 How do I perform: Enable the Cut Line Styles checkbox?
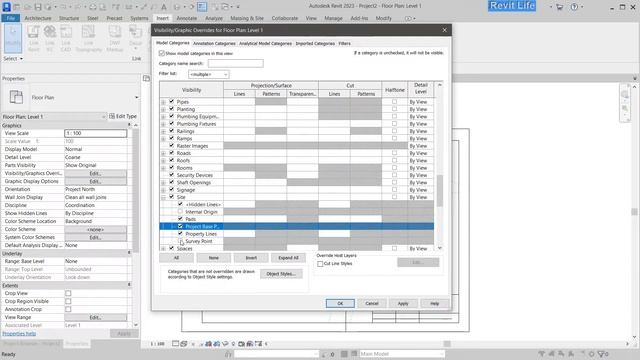(320, 264)
